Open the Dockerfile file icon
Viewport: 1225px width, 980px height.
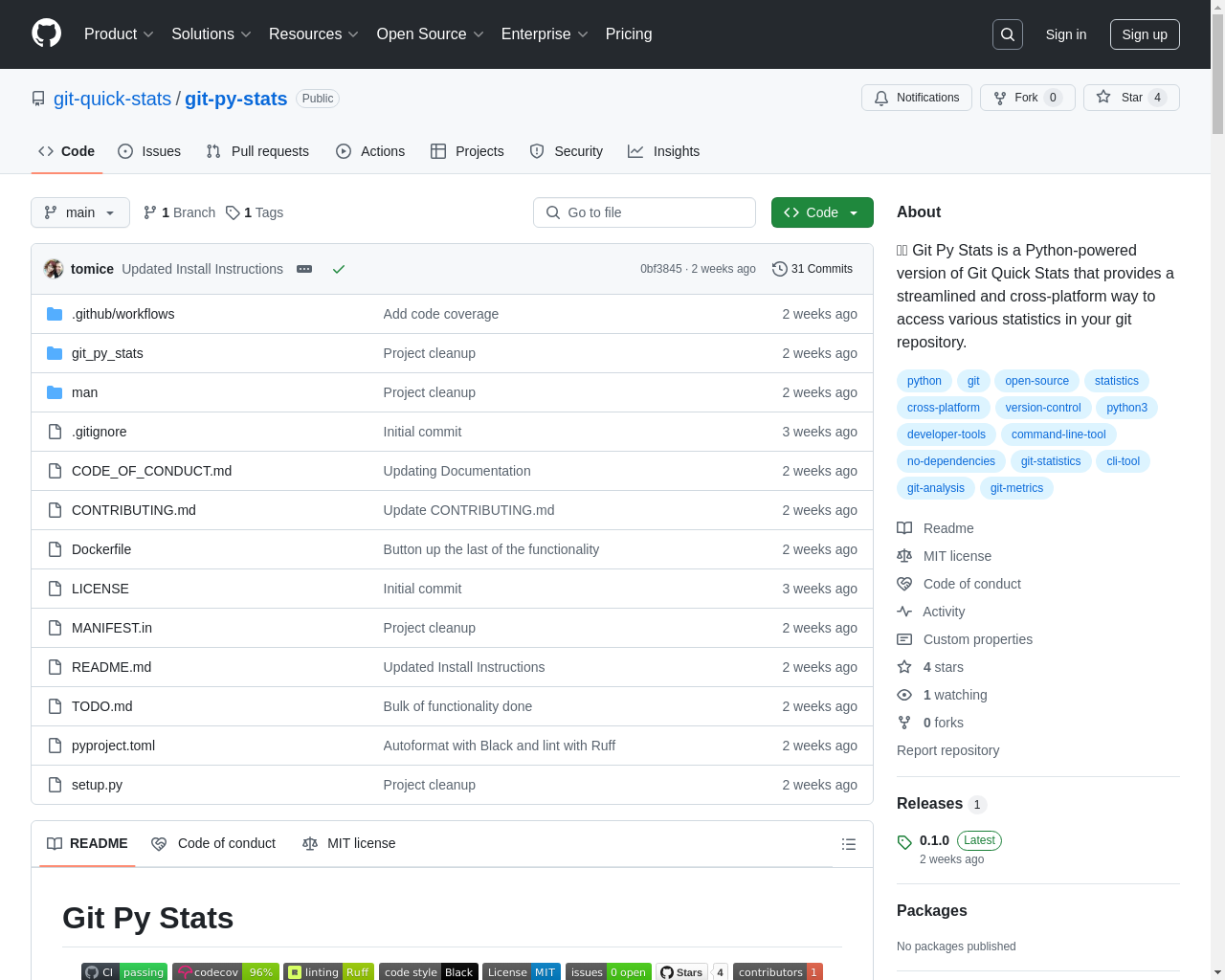55,549
